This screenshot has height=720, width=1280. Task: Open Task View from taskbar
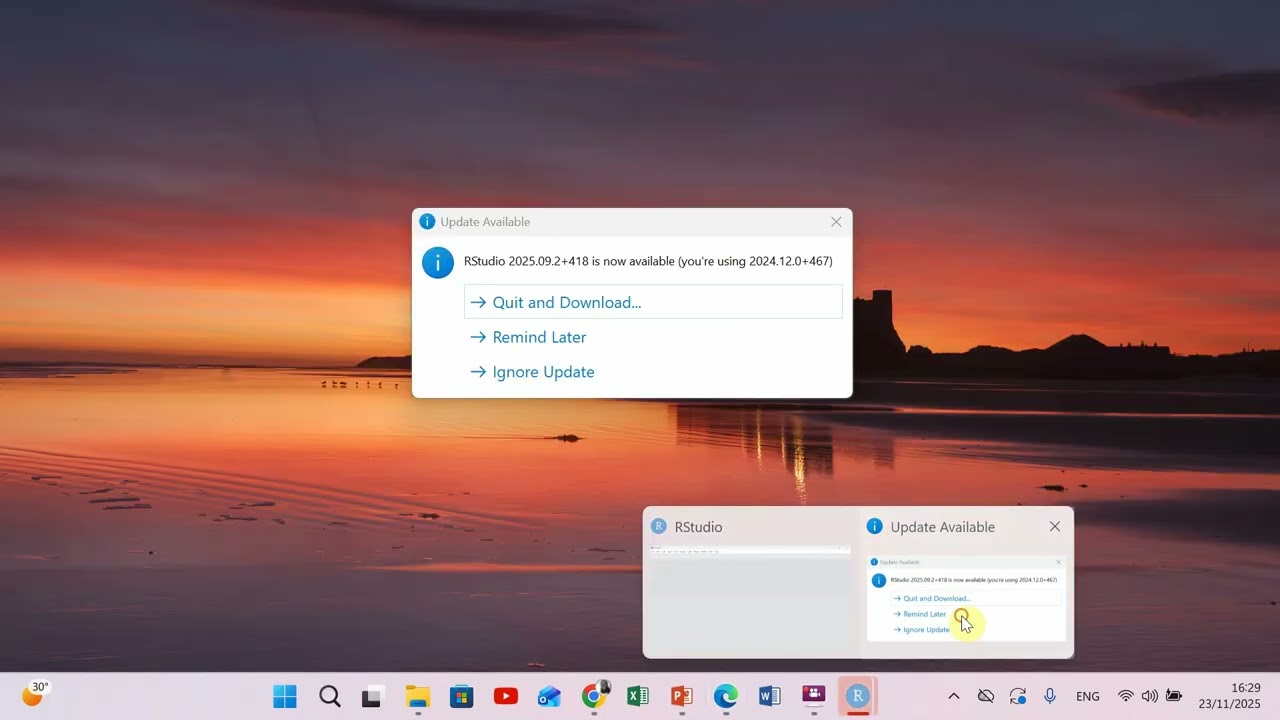point(372,696)
